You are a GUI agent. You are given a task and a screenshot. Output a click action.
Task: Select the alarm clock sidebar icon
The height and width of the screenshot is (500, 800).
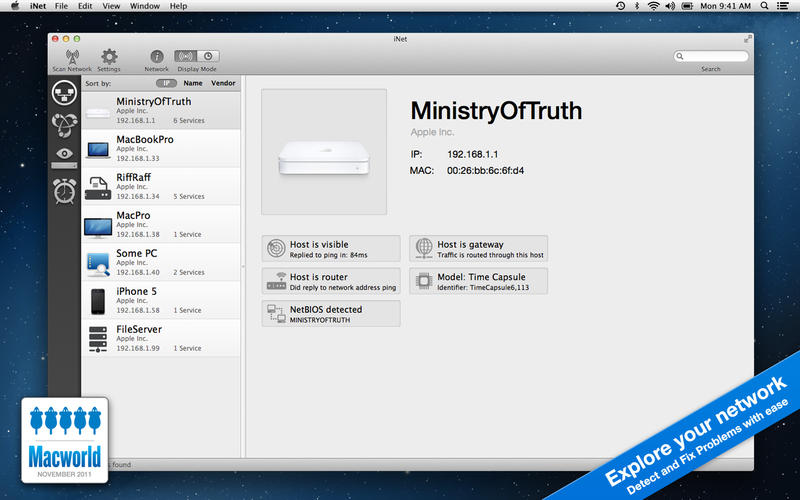tap(65, 190)
